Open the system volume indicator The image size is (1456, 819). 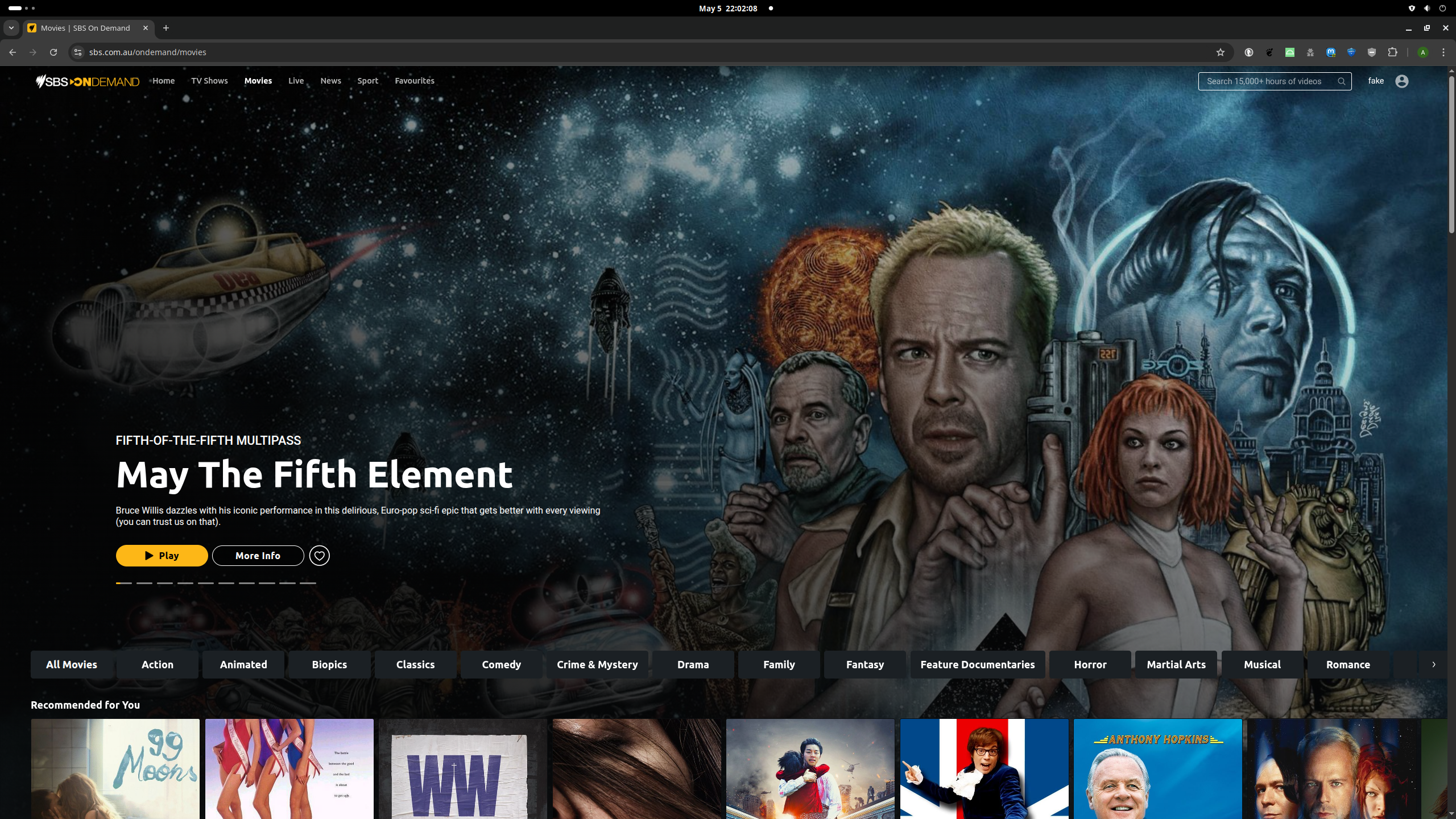(1427, 9)
